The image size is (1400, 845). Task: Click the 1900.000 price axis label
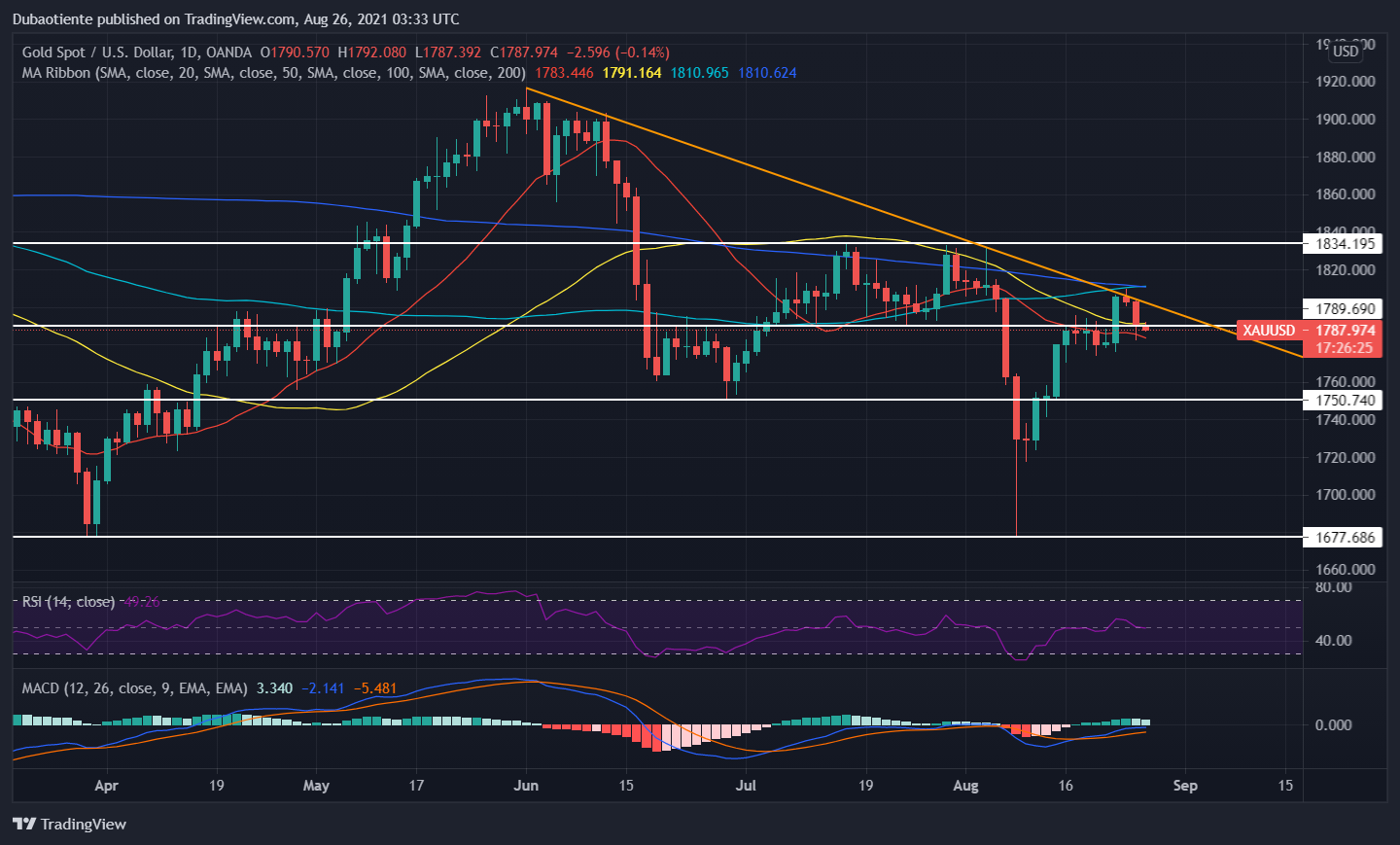pyautogui.click(x=1346, y=120)
